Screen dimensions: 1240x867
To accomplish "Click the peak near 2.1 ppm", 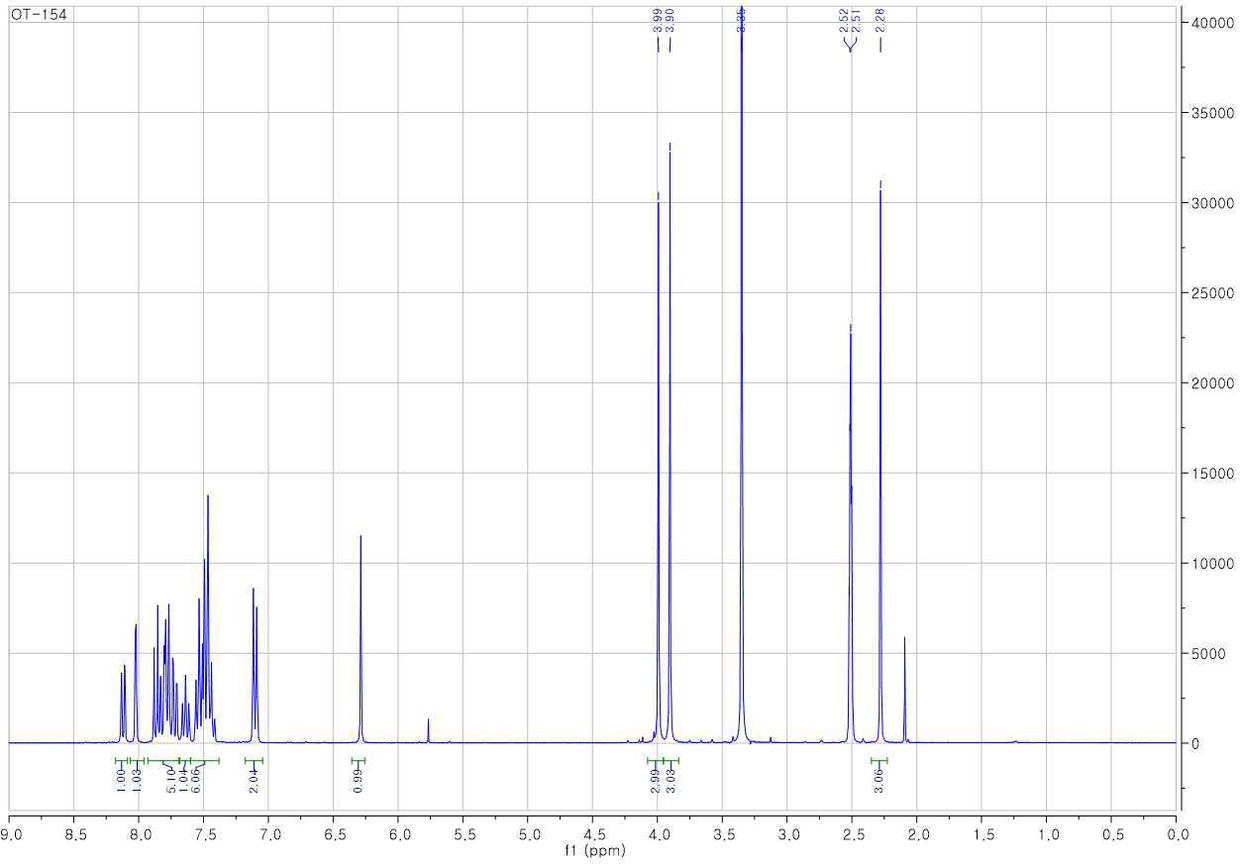I will (904, 690).
